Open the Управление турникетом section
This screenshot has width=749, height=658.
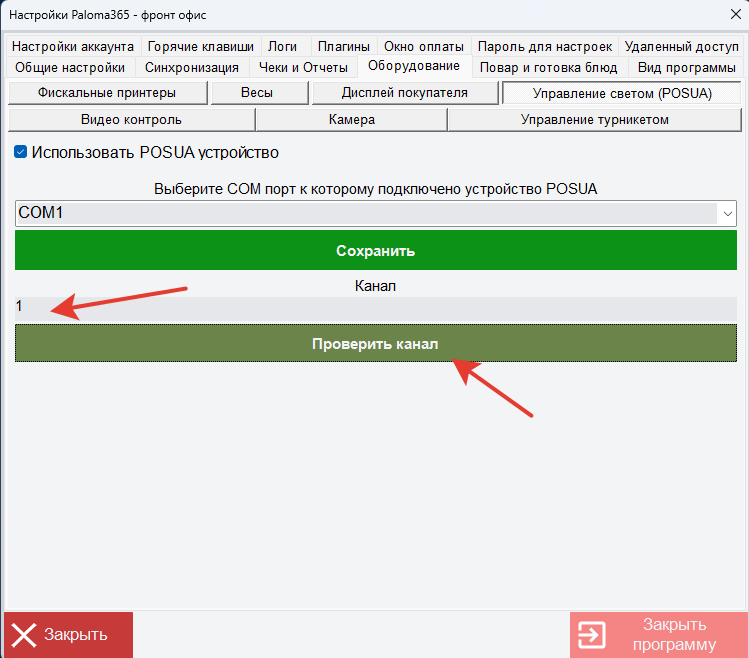(594, 120)
